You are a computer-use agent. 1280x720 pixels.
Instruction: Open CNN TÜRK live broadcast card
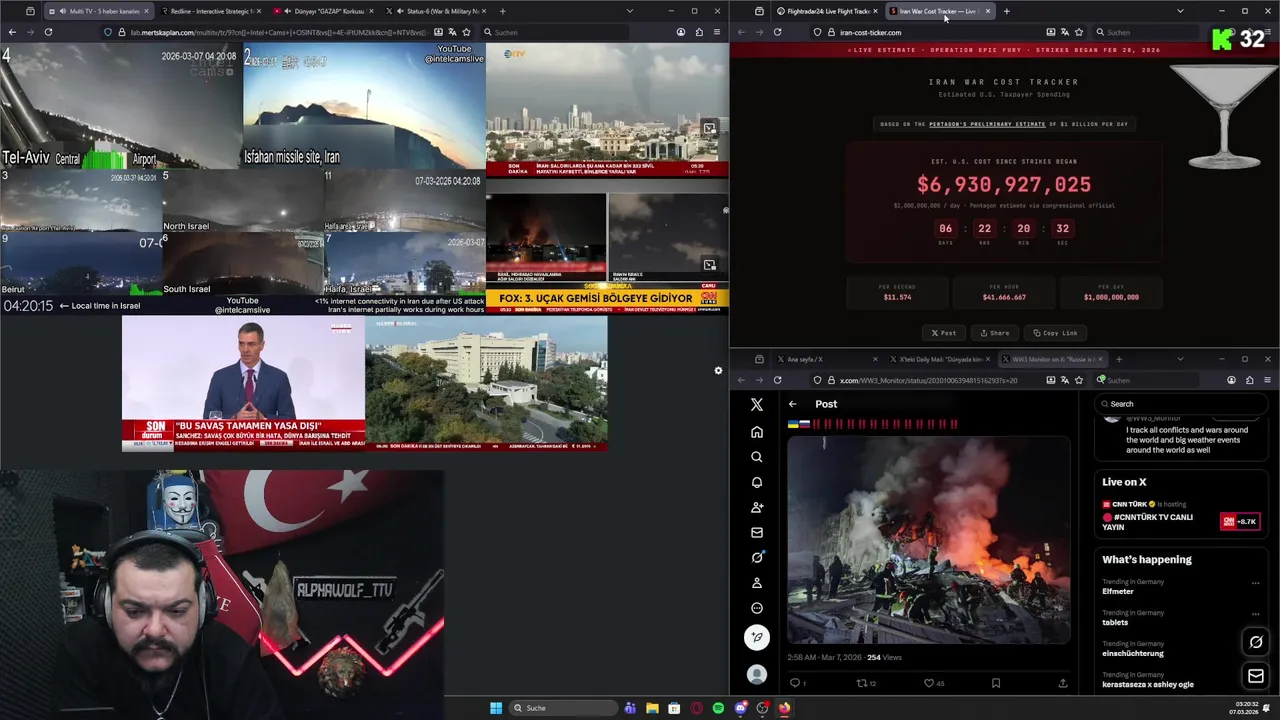point(1180,517)
